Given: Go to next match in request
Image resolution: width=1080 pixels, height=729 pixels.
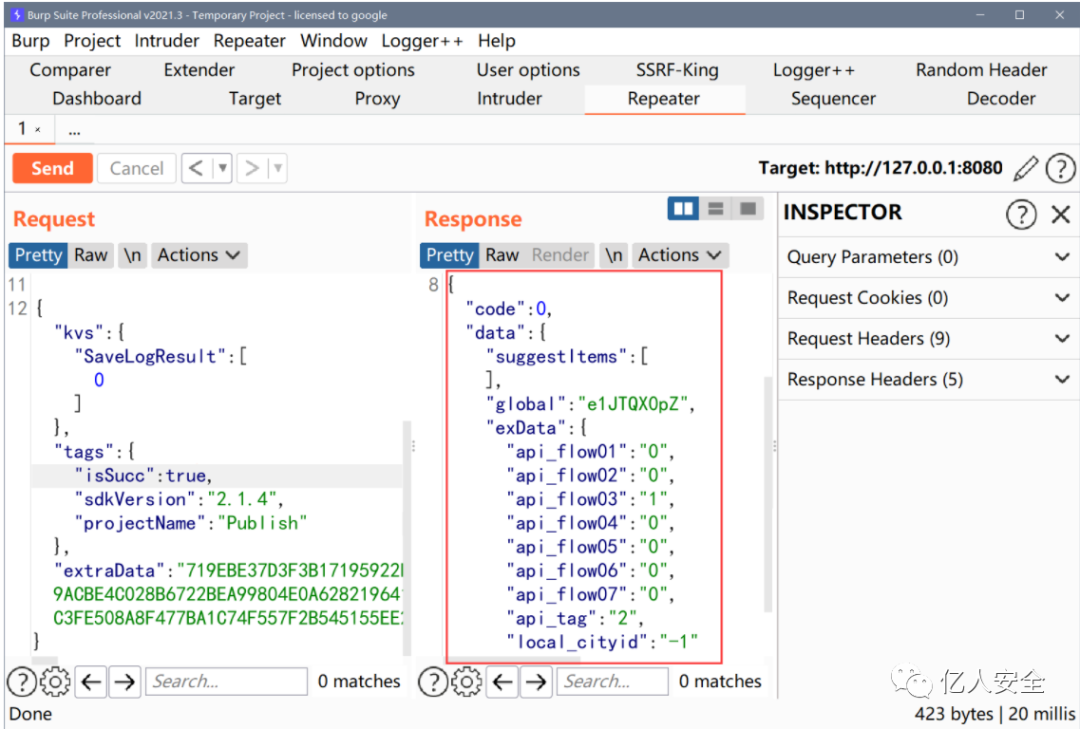Looking at the screenshot, I should coord(125,681).
